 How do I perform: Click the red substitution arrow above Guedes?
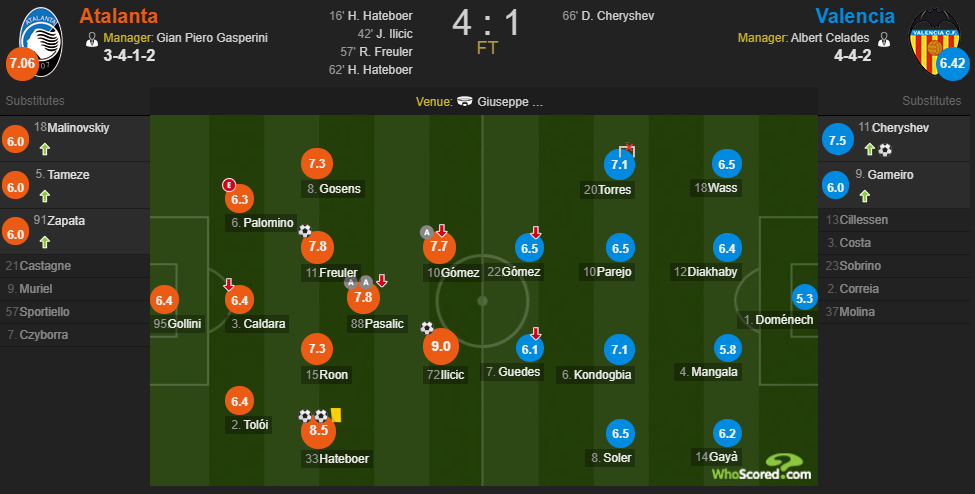[536, 333]
